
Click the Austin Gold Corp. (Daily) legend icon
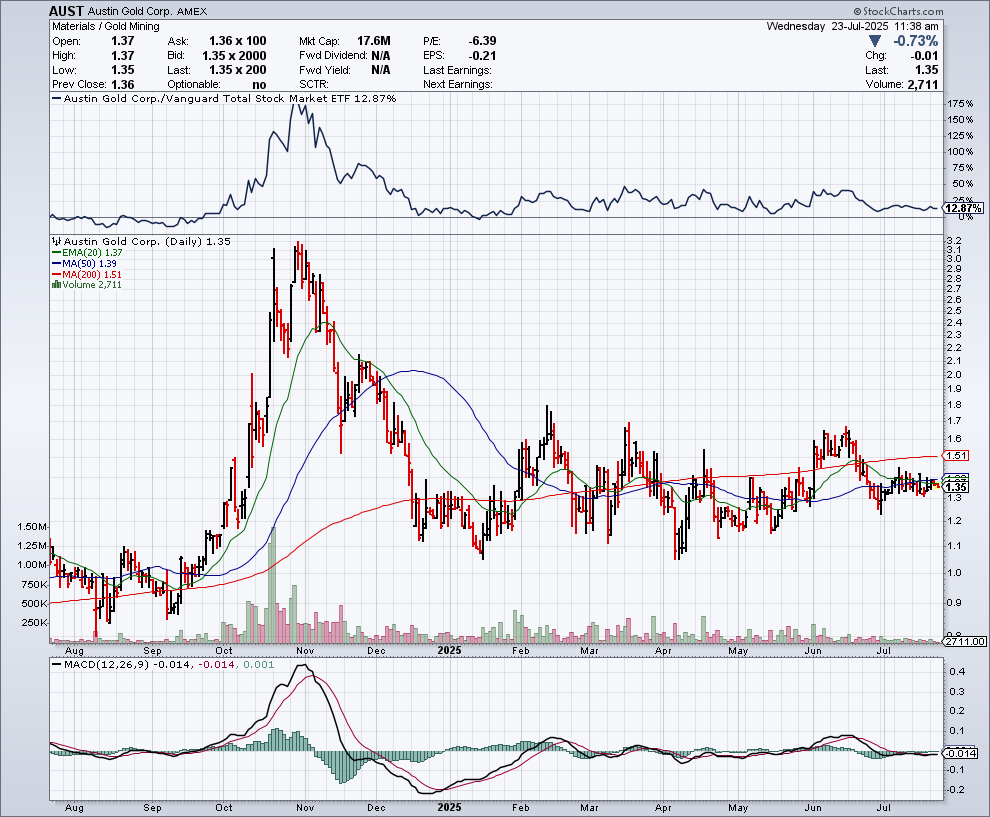click(55, 242)
